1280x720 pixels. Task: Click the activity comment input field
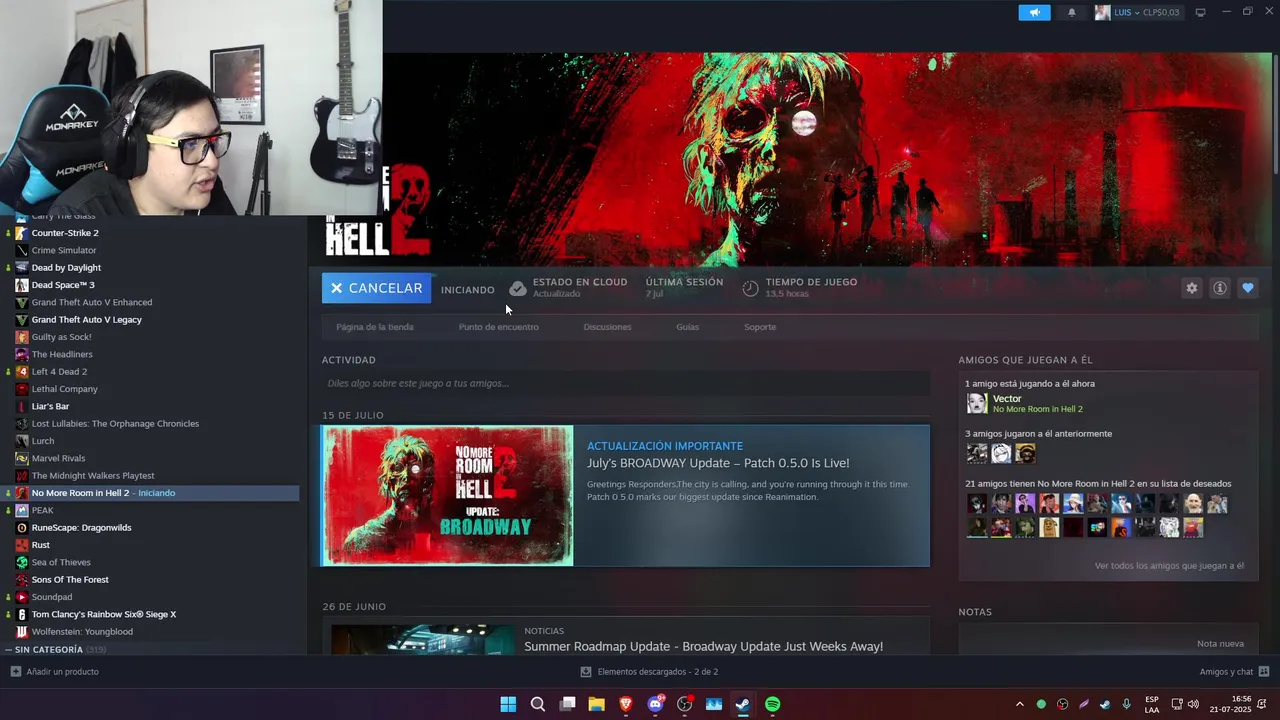click(x=626, y=383)
